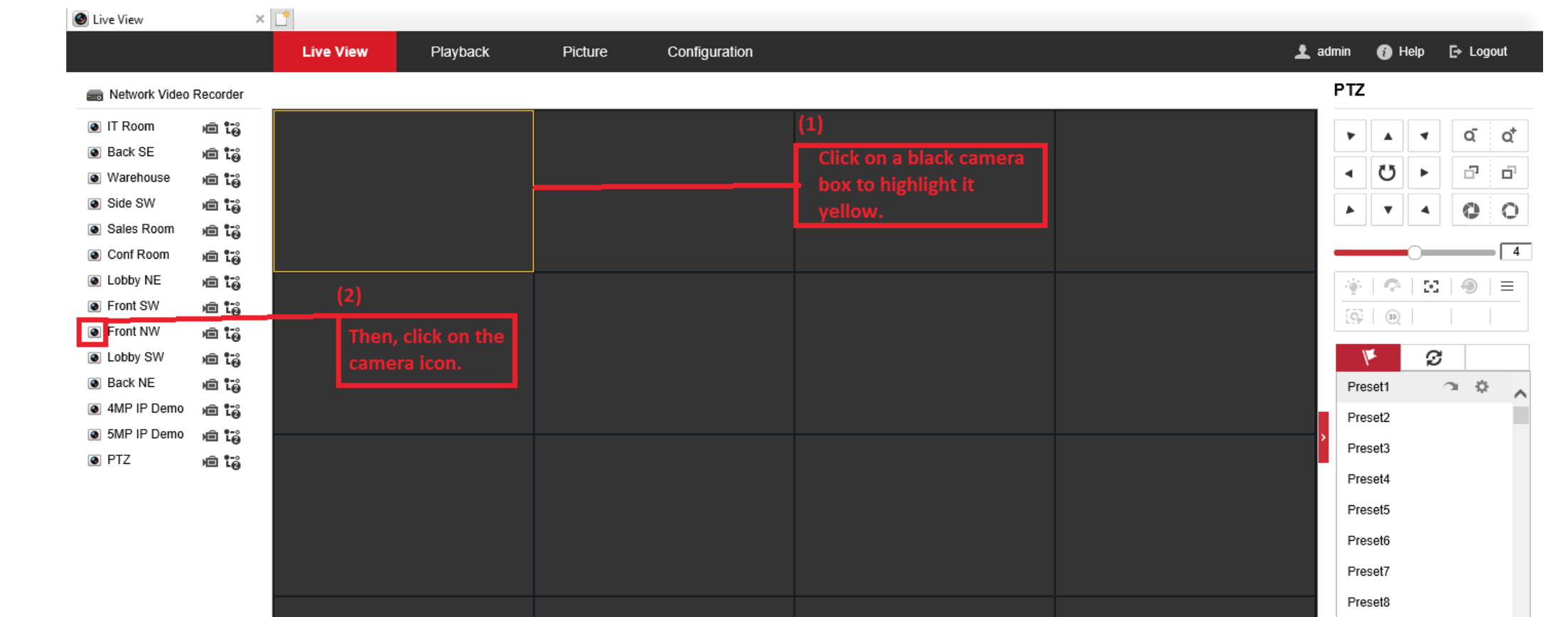
Task: Toggle live view for Conf Room camera icon
Action: 94,255
